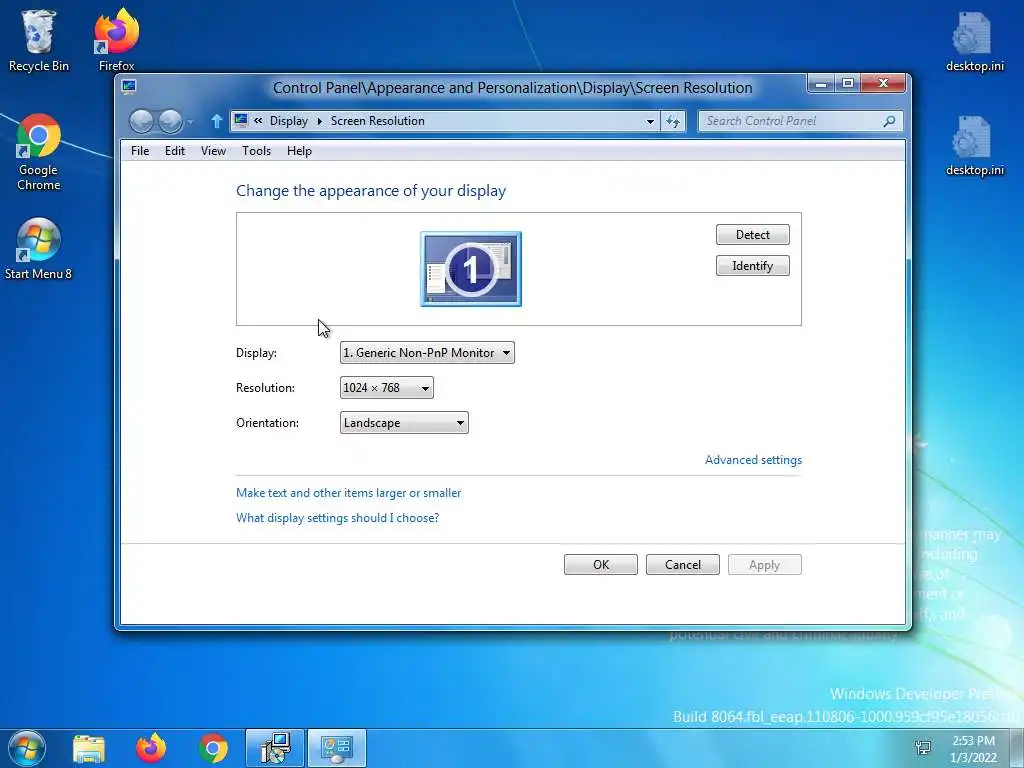The height and width of the screenshot is (768, 1024).
Task: Expand the arrow after Display breadcrumb
Action: 319,121
